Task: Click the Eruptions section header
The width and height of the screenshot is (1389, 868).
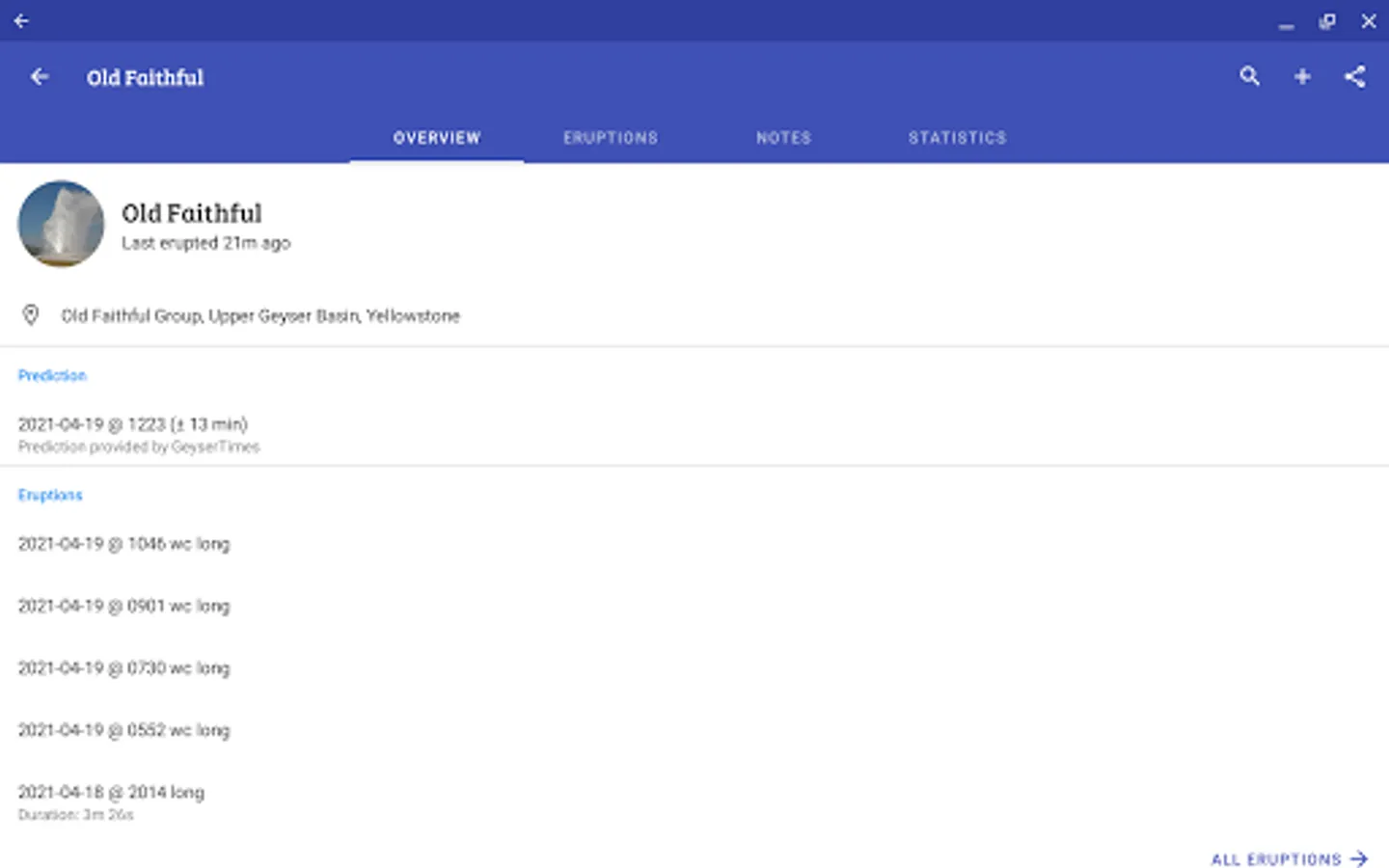Action: (x=50, y=495)
